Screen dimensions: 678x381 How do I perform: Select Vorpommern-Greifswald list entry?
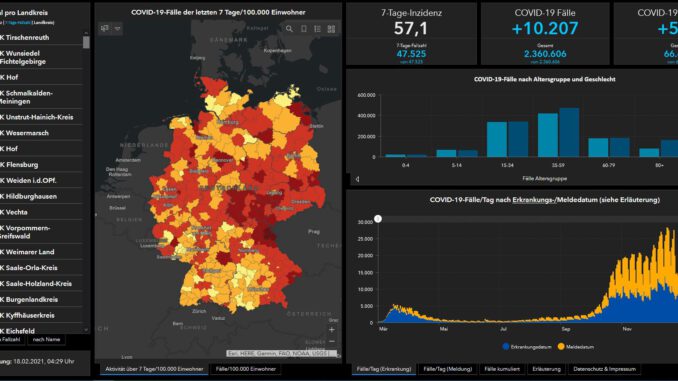41,232
